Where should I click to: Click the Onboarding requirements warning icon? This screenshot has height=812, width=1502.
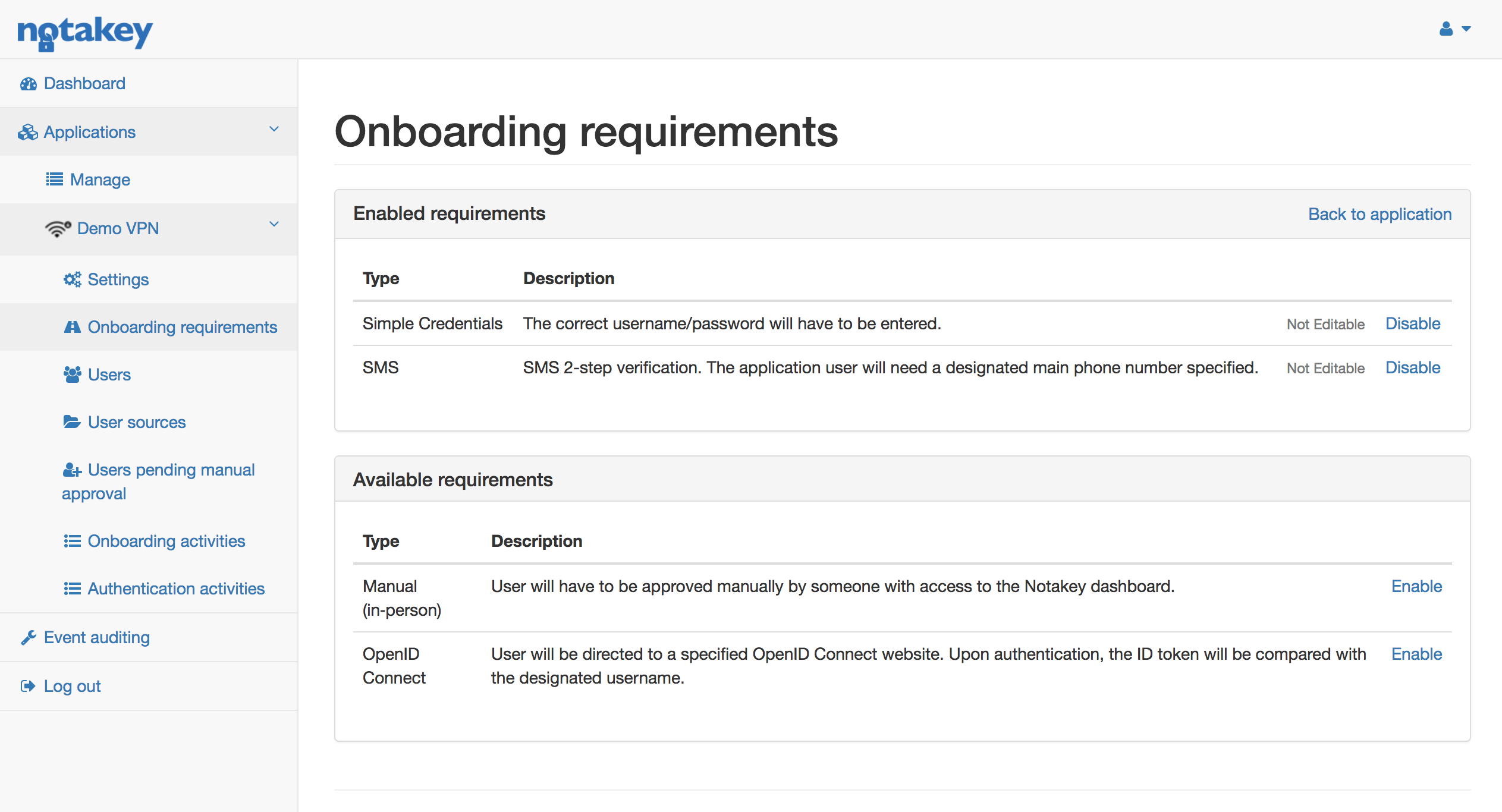pos(72,326)
